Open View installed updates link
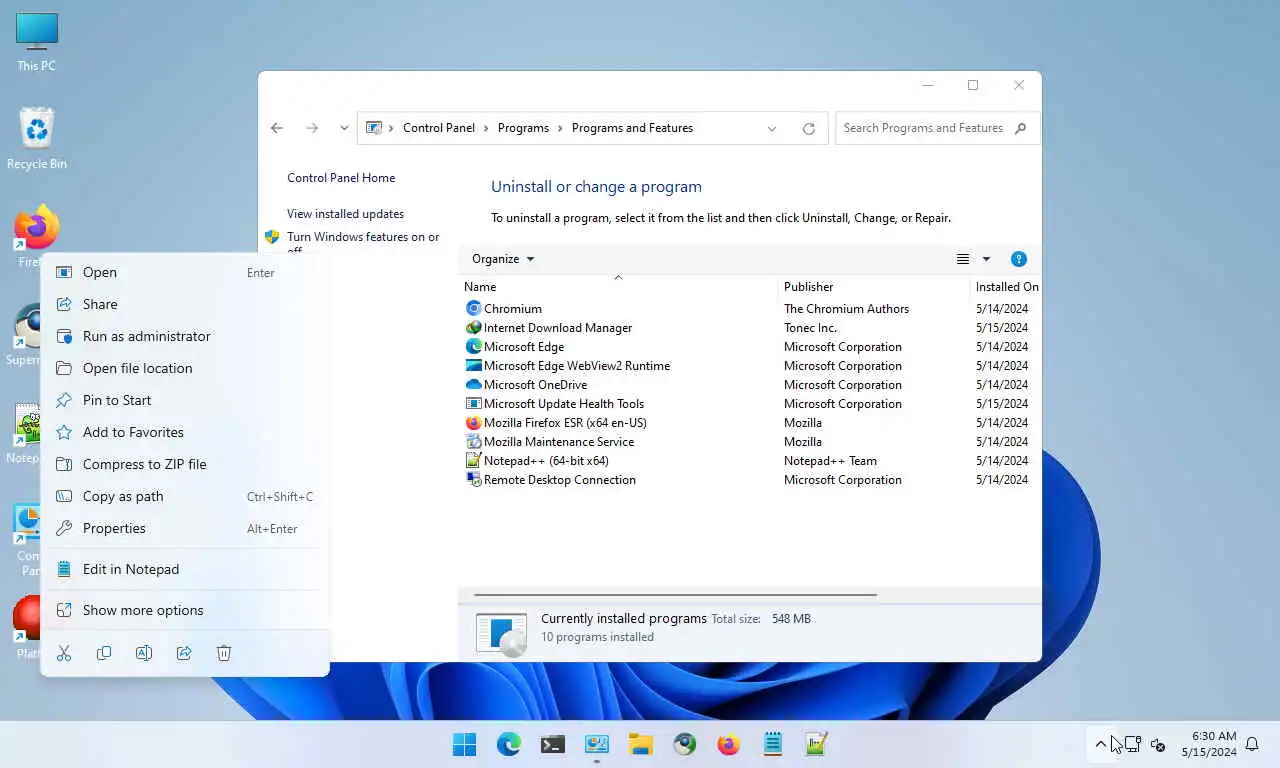The image size is (1280, 768). click(x=345, y=214)
